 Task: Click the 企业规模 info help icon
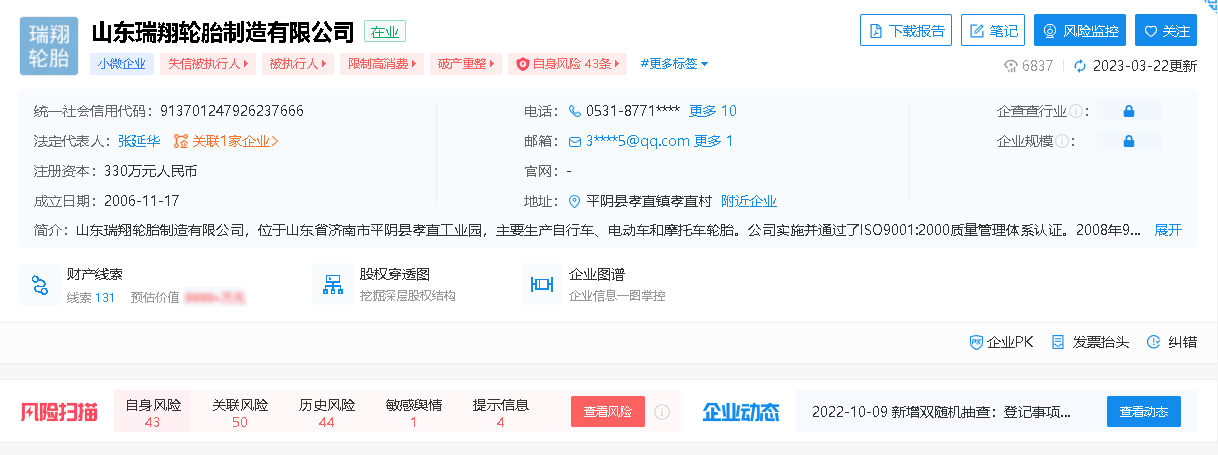(x=1061, y=141)
